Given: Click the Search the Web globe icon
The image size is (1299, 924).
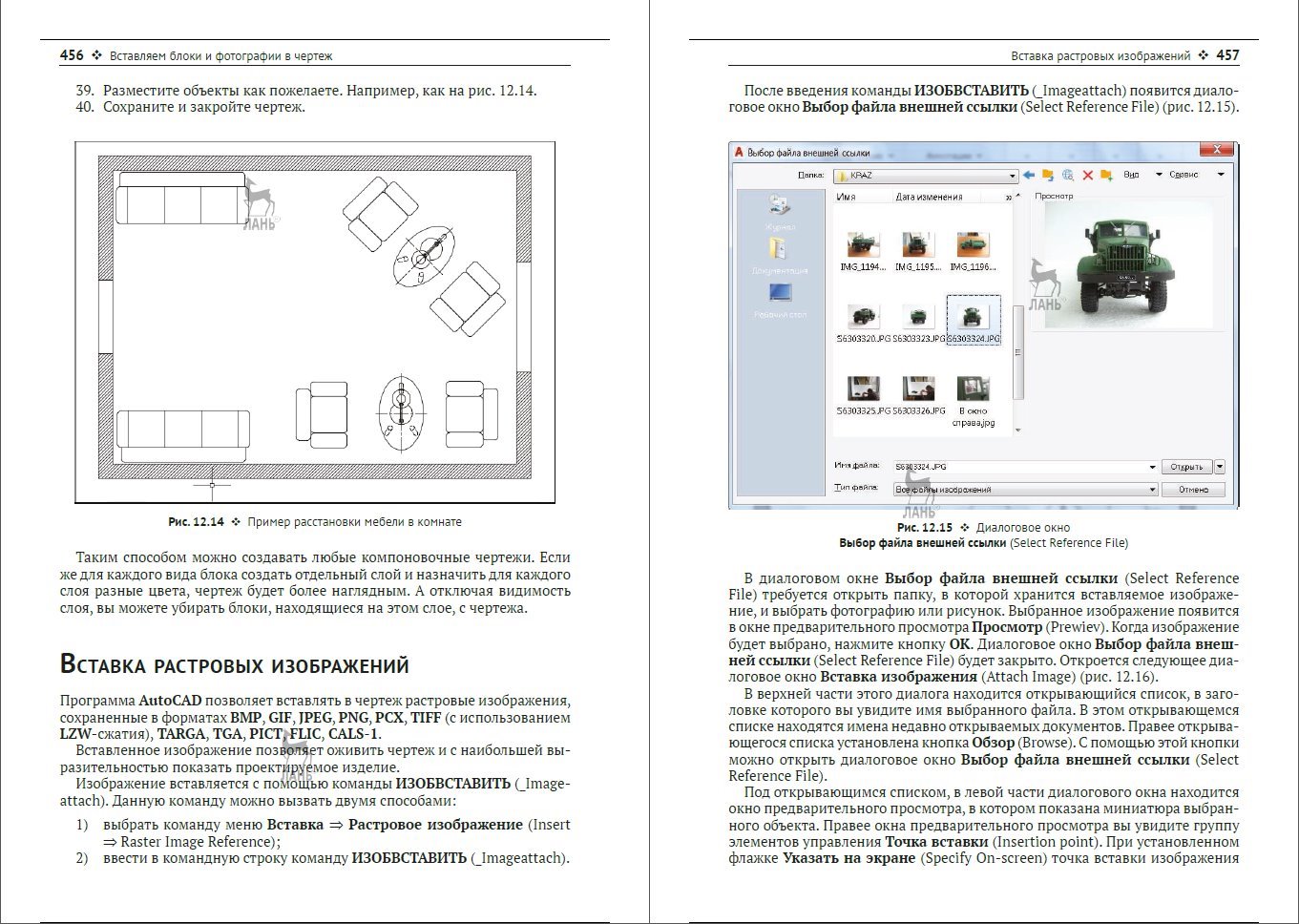Looking at the screenshot, I should coord(1067,176).
